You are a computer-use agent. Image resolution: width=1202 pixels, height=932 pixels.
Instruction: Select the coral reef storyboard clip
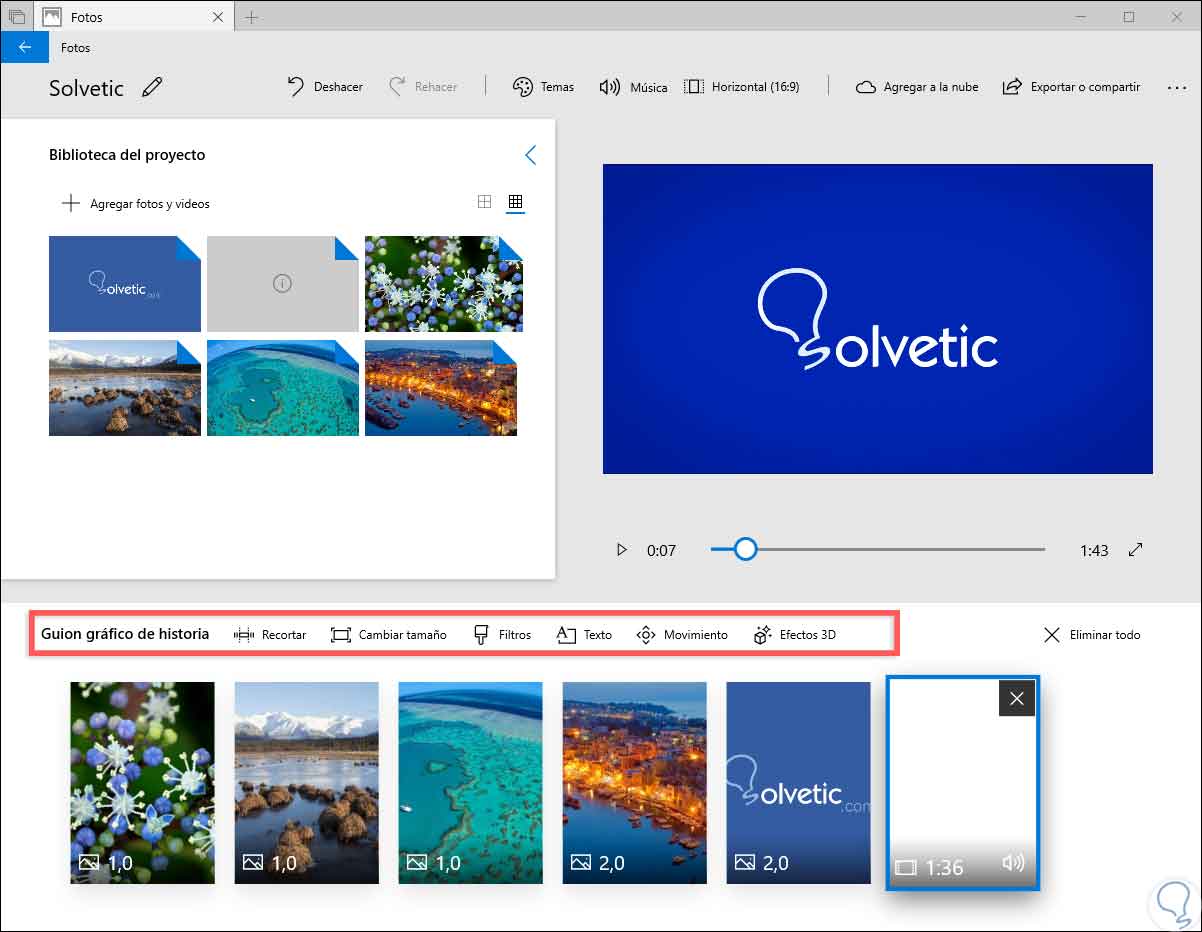point(471,783)
